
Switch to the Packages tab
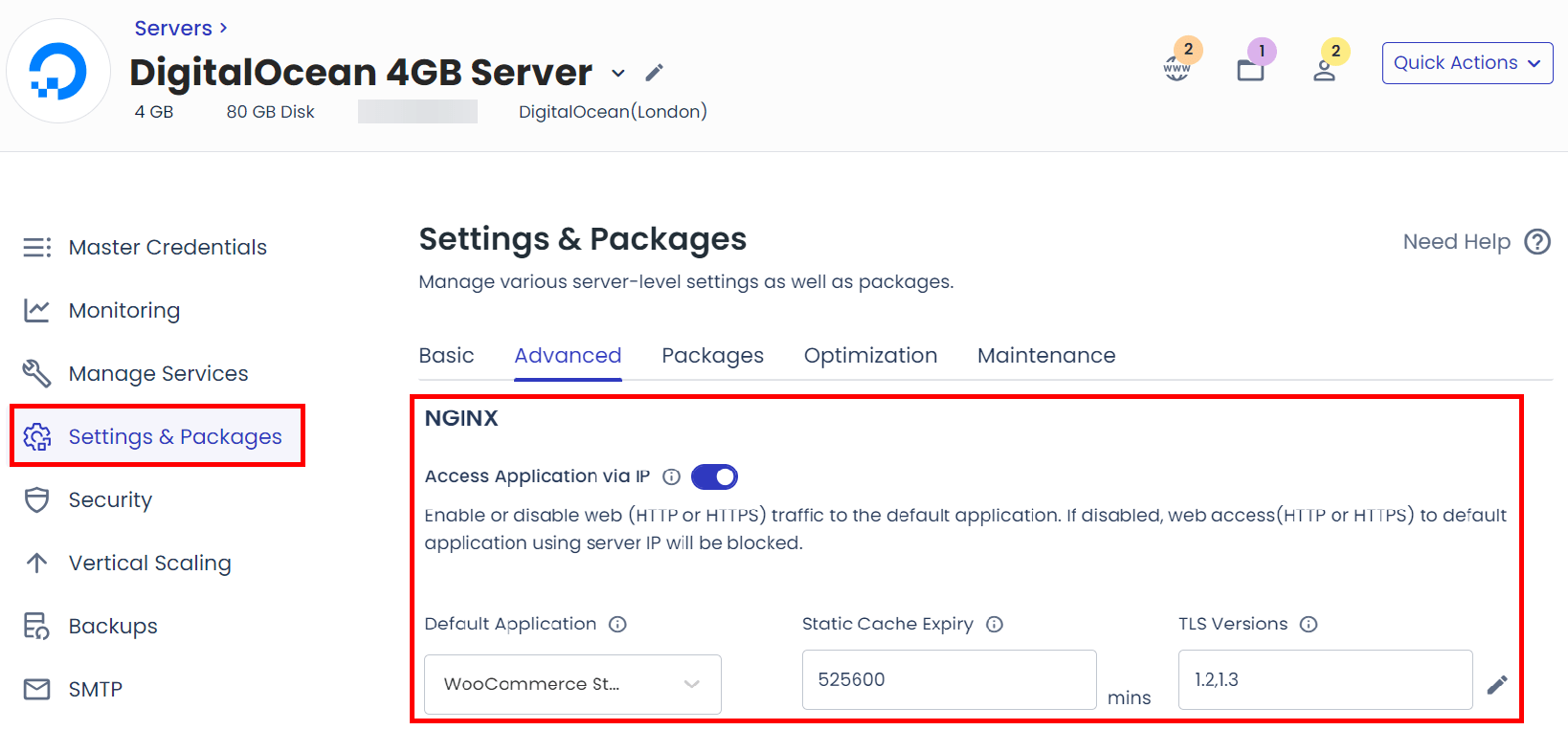(x=712, y=356)
